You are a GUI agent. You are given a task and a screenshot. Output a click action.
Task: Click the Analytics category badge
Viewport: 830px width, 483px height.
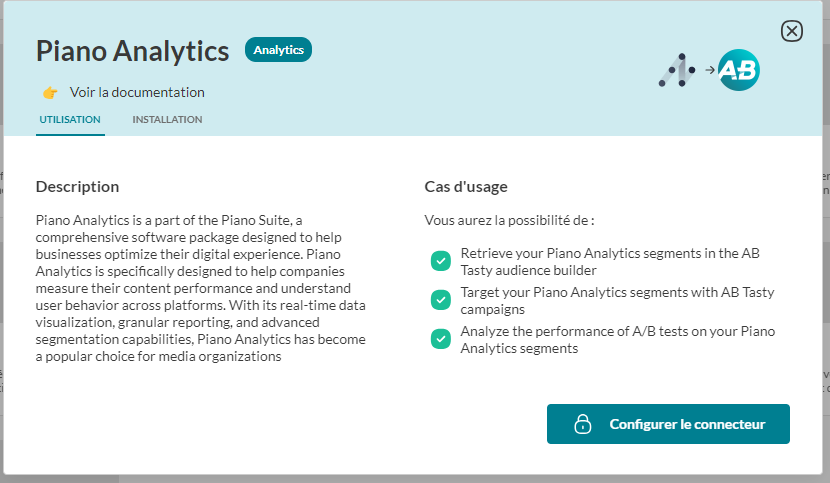(x=278, y=50)
